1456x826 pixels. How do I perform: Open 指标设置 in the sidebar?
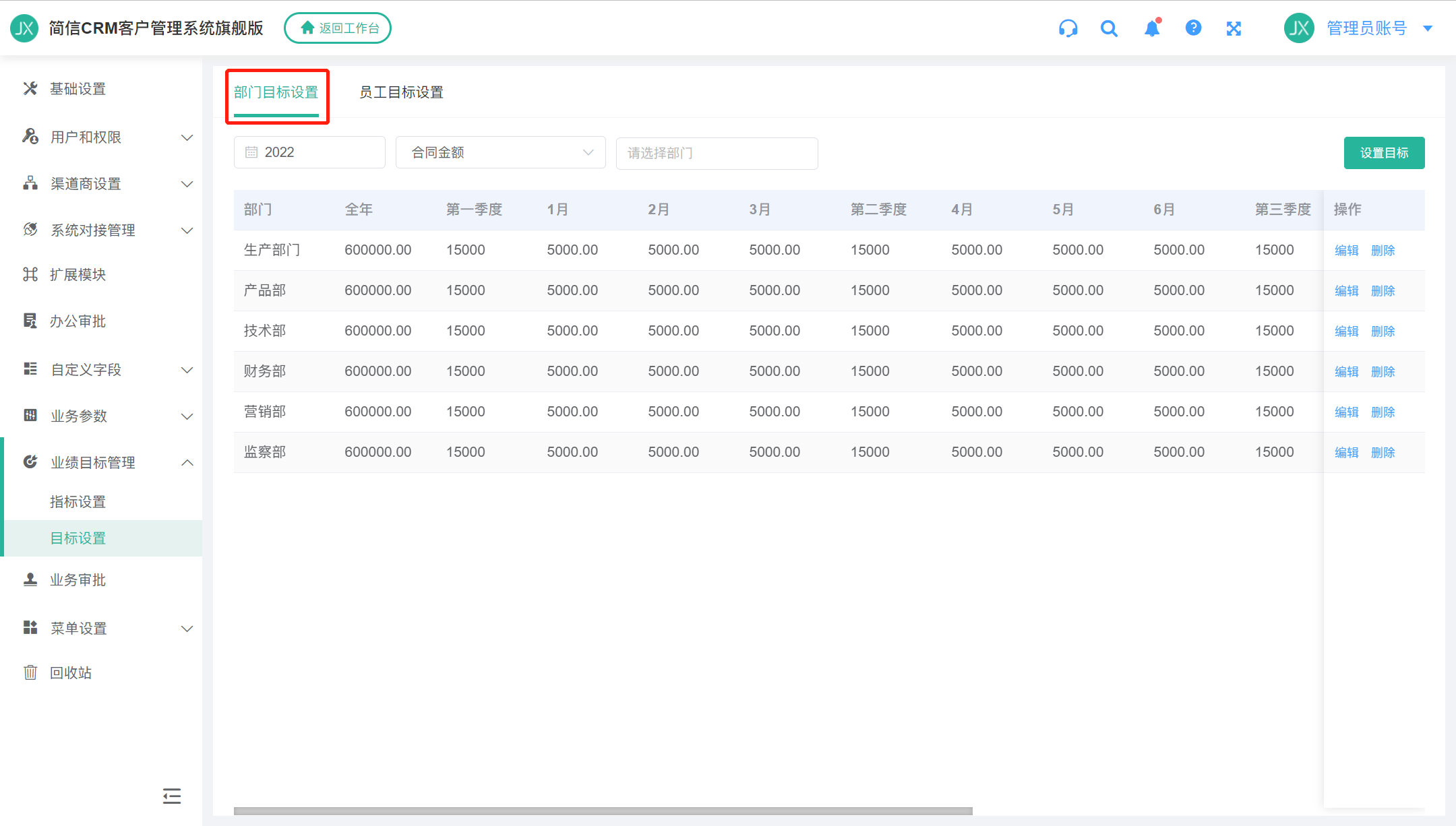(78, 502)
